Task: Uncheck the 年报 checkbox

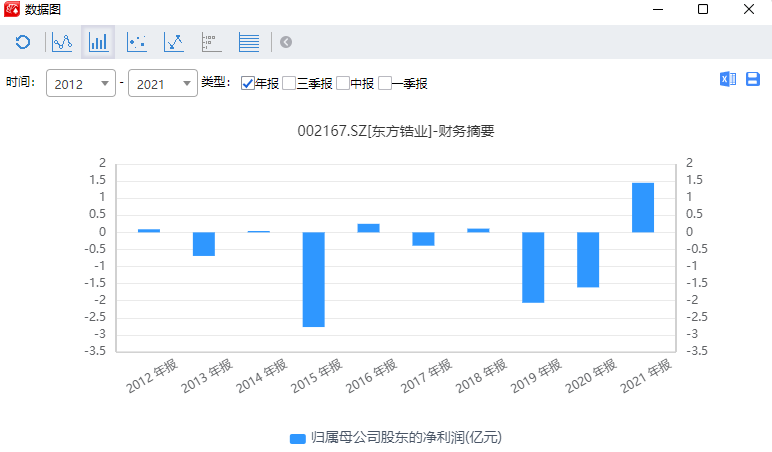Action: pos(248,84)
